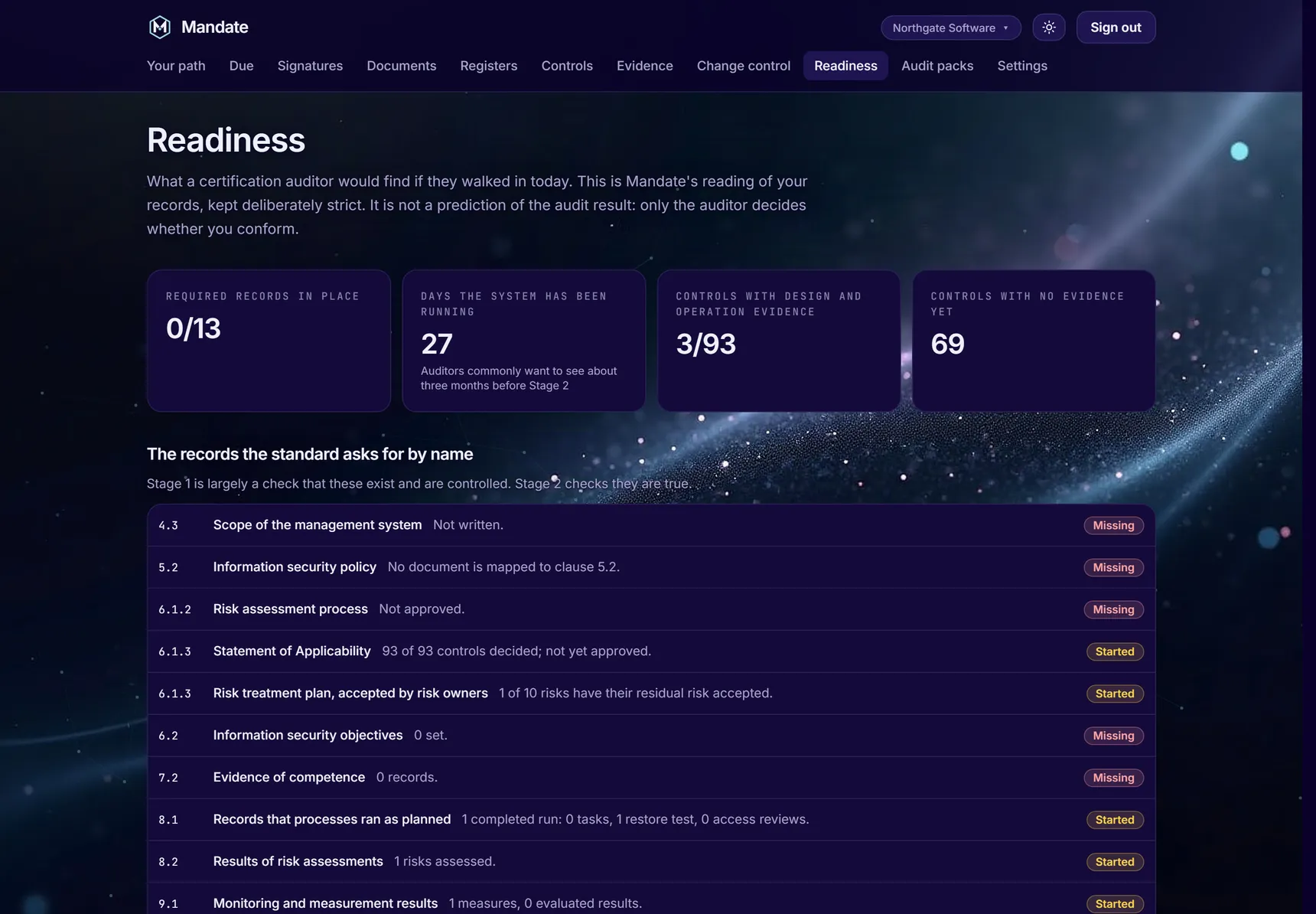Screen dimensions: 1316x914
Task: Go to the Due tab
Action: click(241, 66)
